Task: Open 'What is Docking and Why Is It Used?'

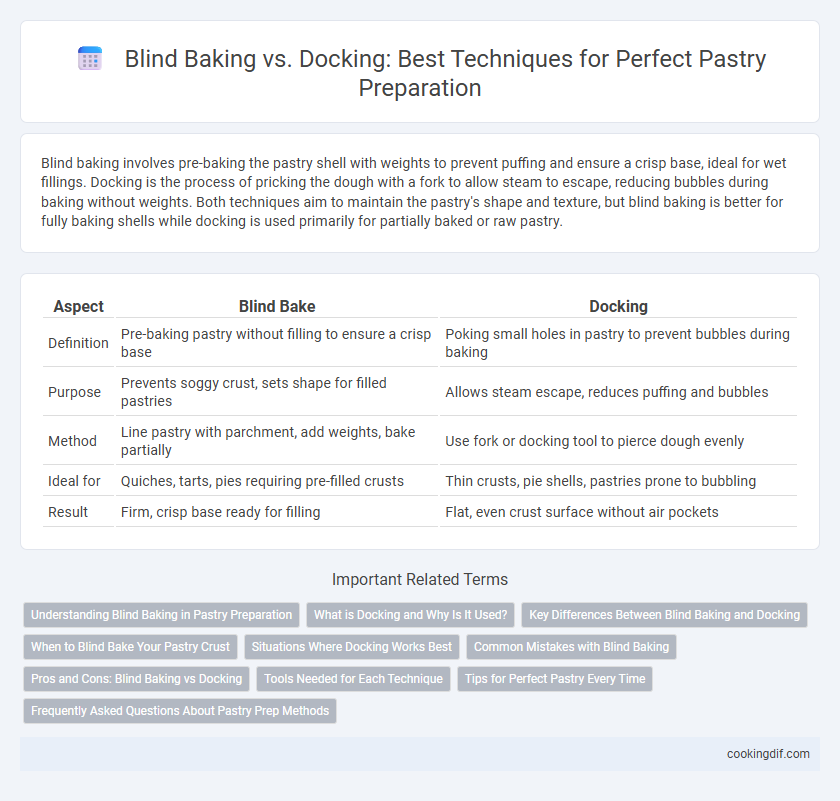Action: [x=410, y=615]
